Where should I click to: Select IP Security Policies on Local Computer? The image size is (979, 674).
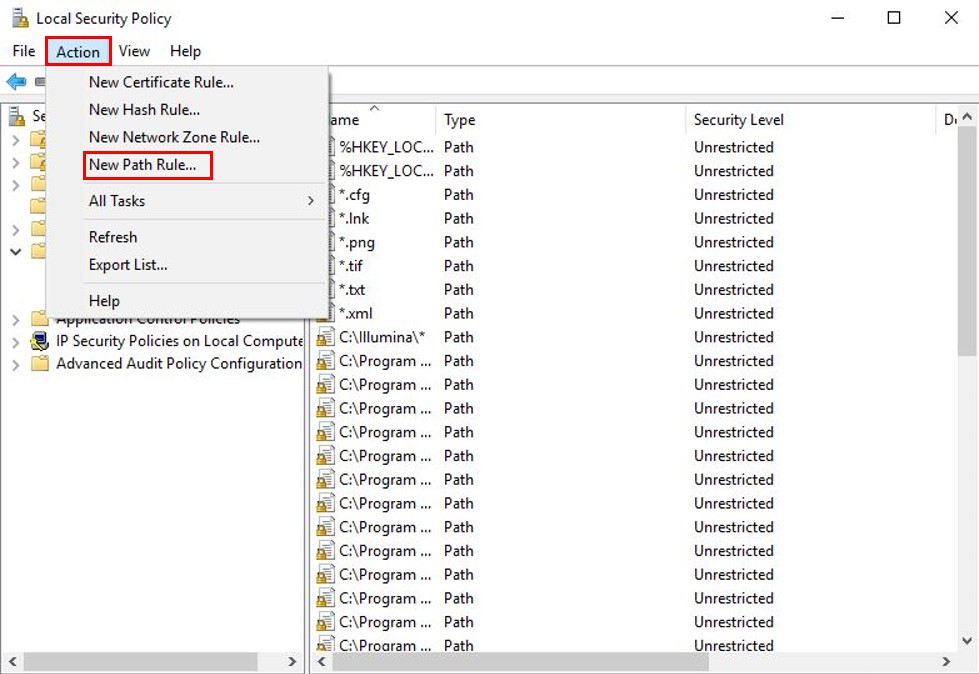coord(179,341)
